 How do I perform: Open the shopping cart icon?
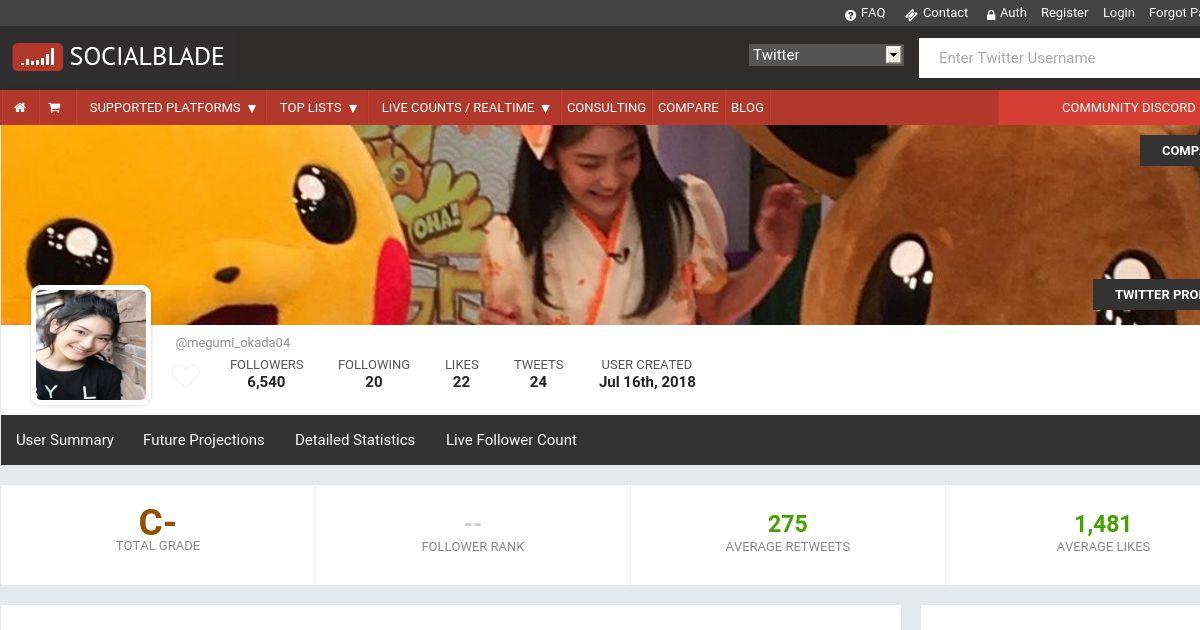pyautogui.click(x=54, y=108)
